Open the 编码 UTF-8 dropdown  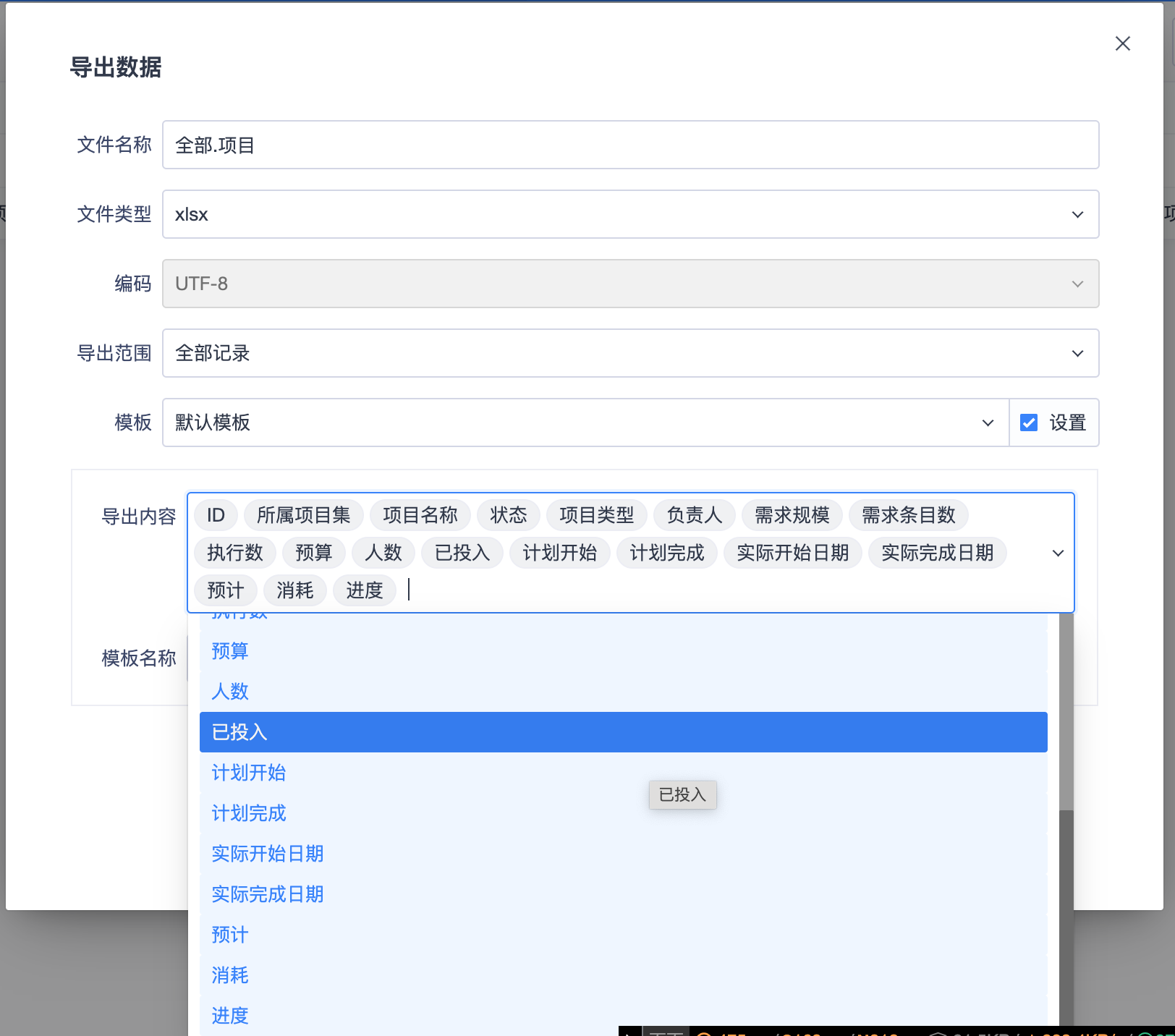tap(630, 284)
